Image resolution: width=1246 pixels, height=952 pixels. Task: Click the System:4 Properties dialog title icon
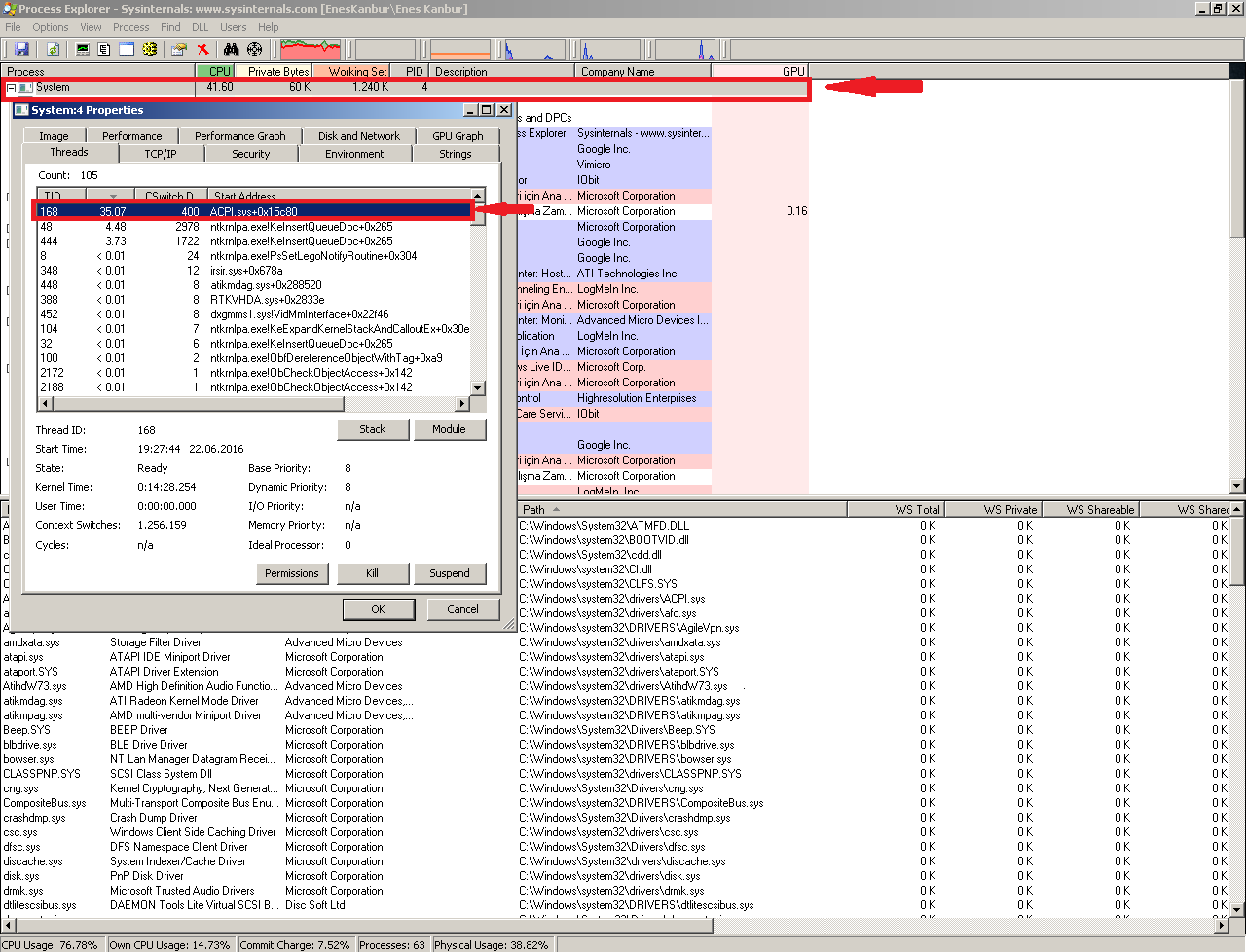point(21,110)
